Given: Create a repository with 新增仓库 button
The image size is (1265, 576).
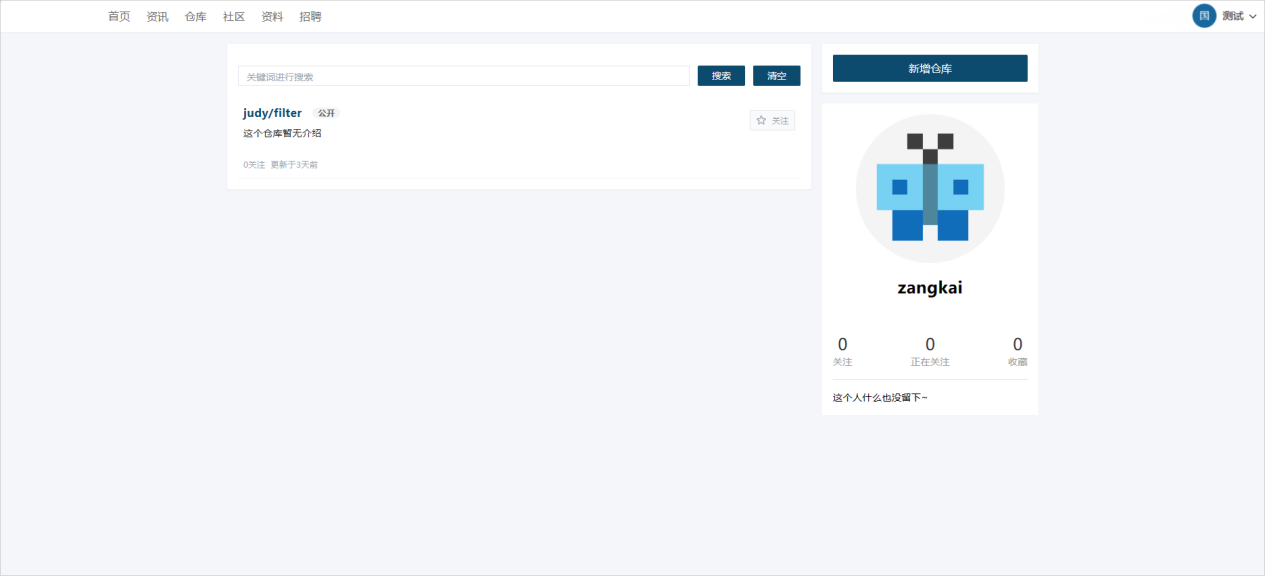Looking at the screenshot, I should click(929, 68).
